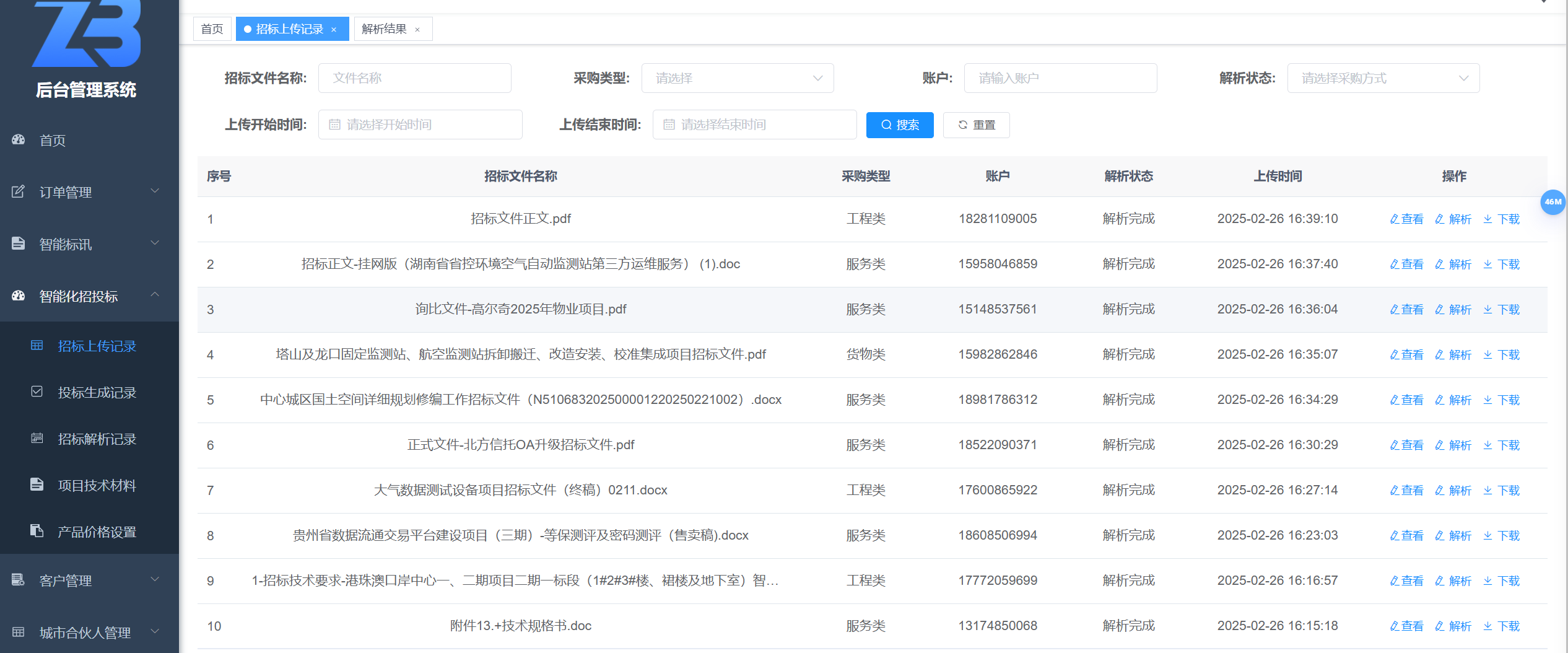The image size is (1568, 653).
Task: Open 招标解析记录 in the sidebar
Action: click(97, 439)
